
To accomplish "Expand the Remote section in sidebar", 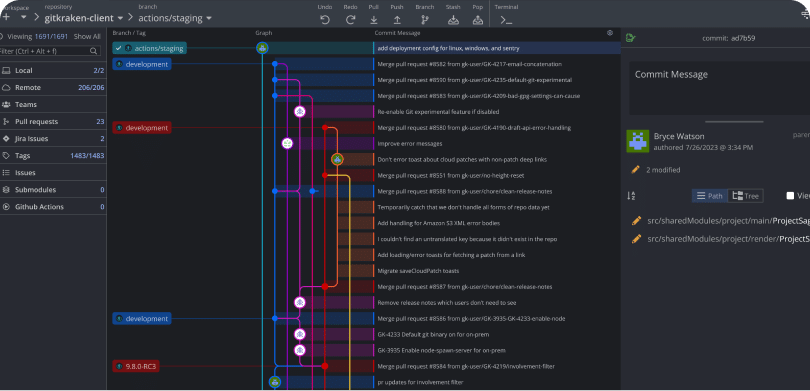I will tap(53, 87).
